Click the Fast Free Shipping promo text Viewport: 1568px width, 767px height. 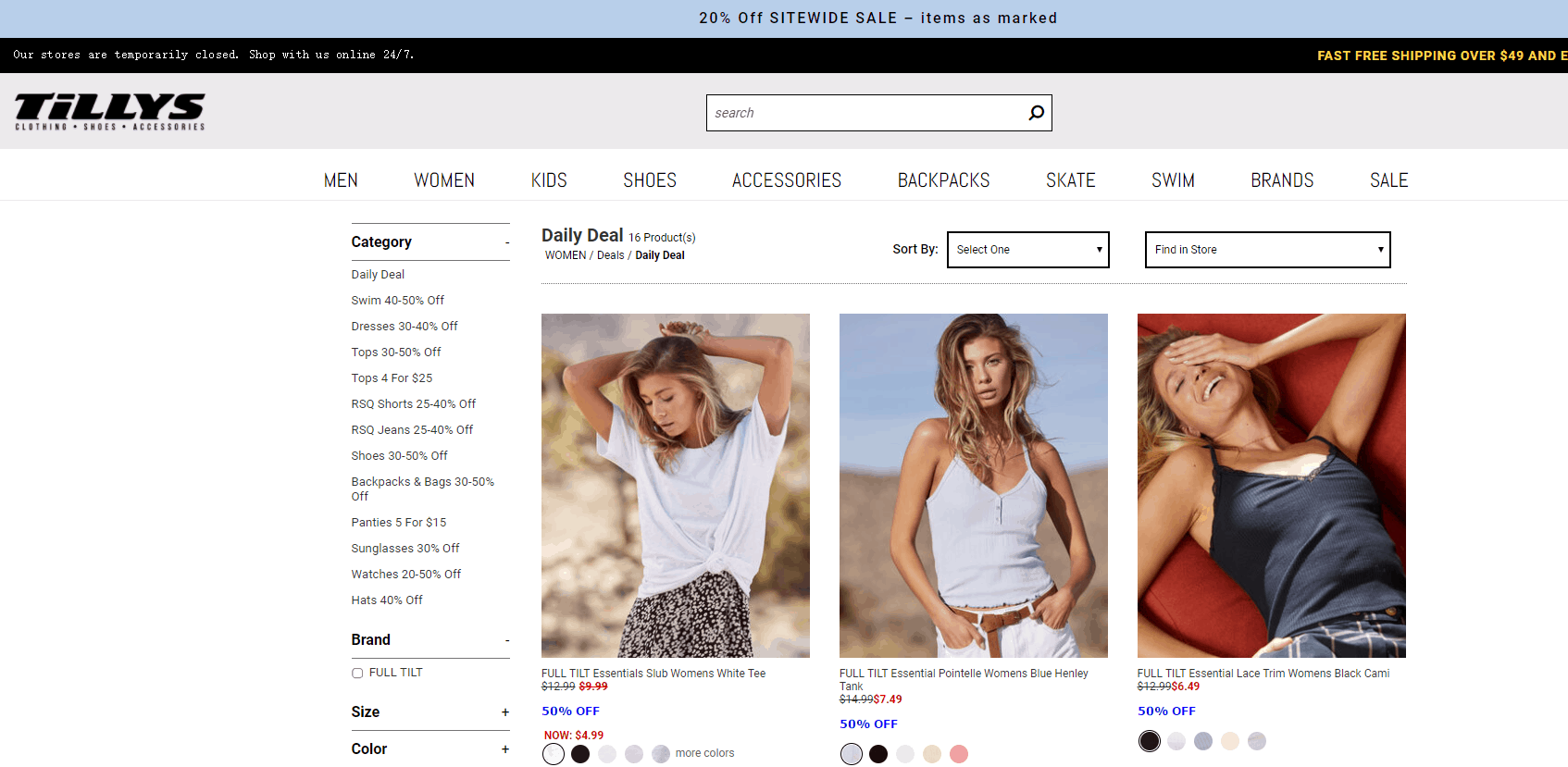point(1442,56)
